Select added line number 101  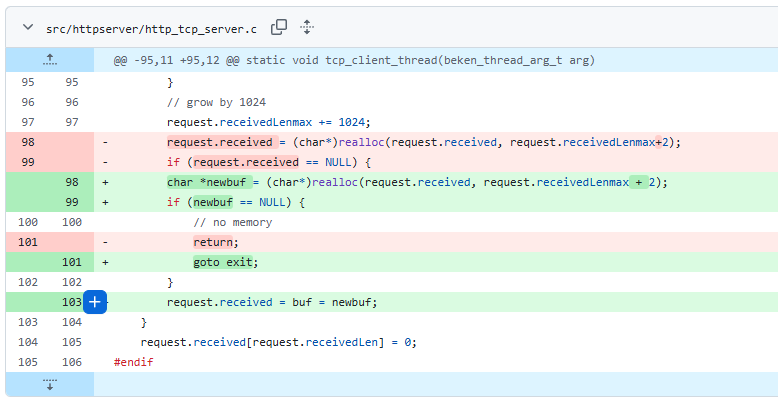72,262
